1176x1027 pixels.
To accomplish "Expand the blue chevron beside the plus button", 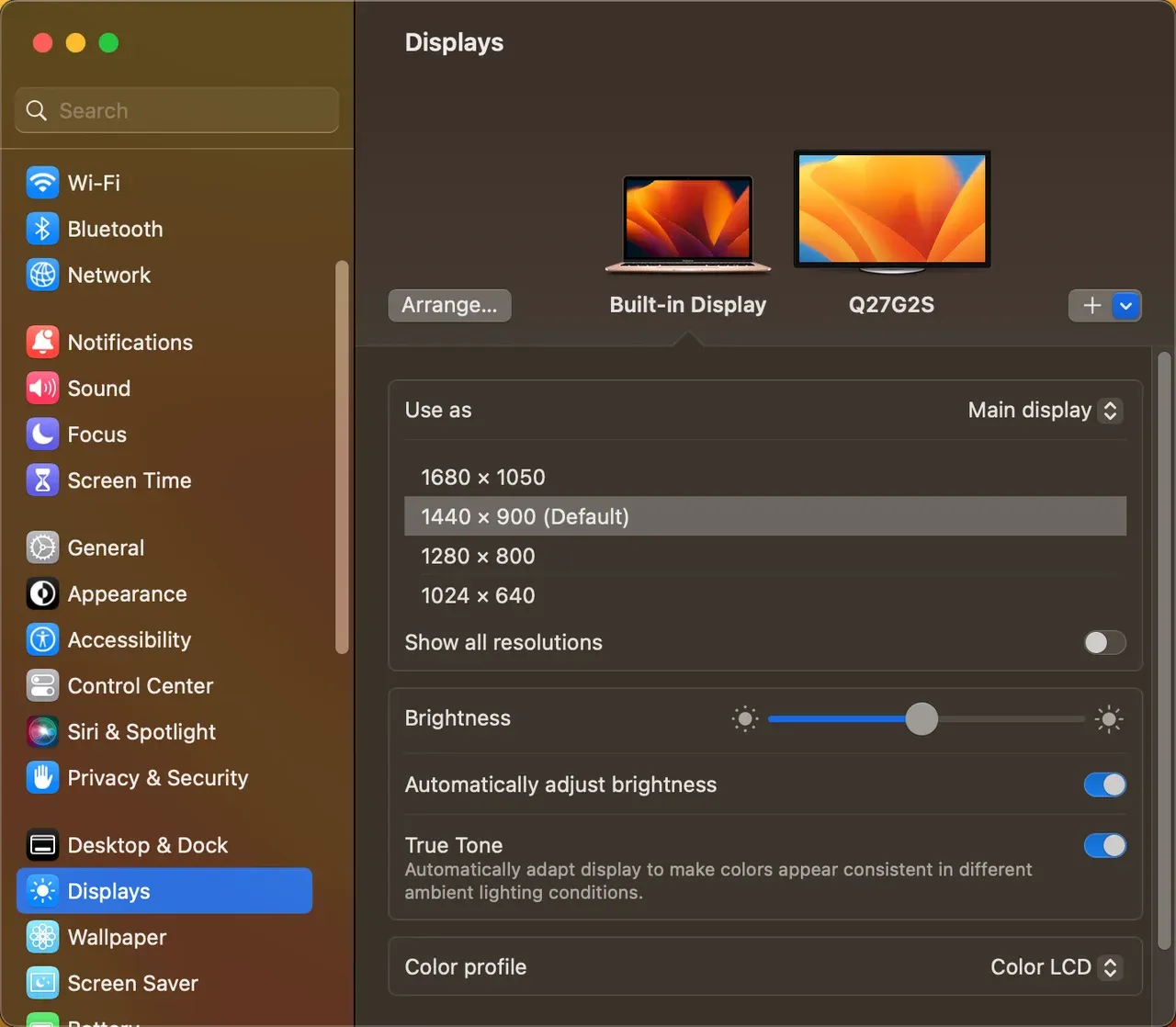I will click(x=1126, y=306).
